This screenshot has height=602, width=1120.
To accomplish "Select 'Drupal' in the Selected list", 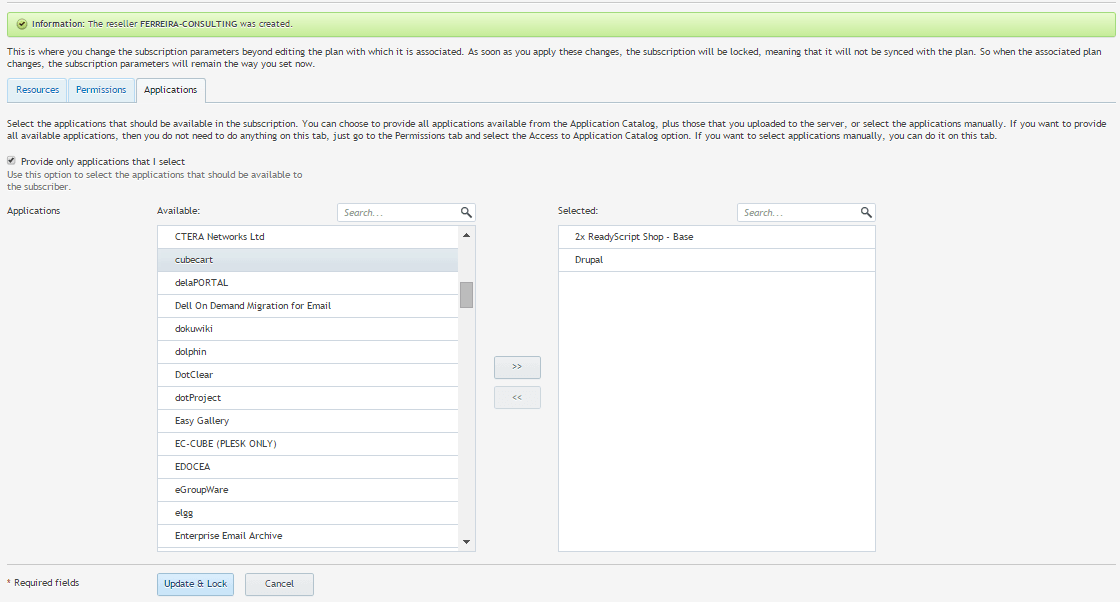I will [716, 260].
